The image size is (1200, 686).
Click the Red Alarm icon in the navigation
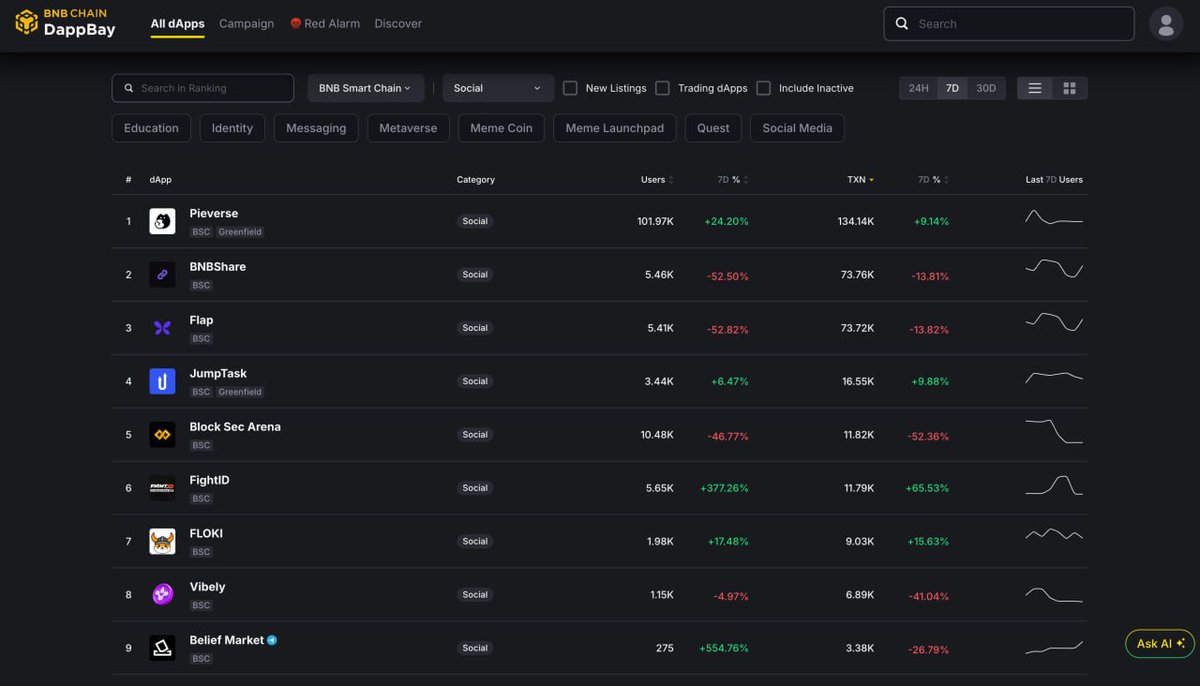point(296,23)
